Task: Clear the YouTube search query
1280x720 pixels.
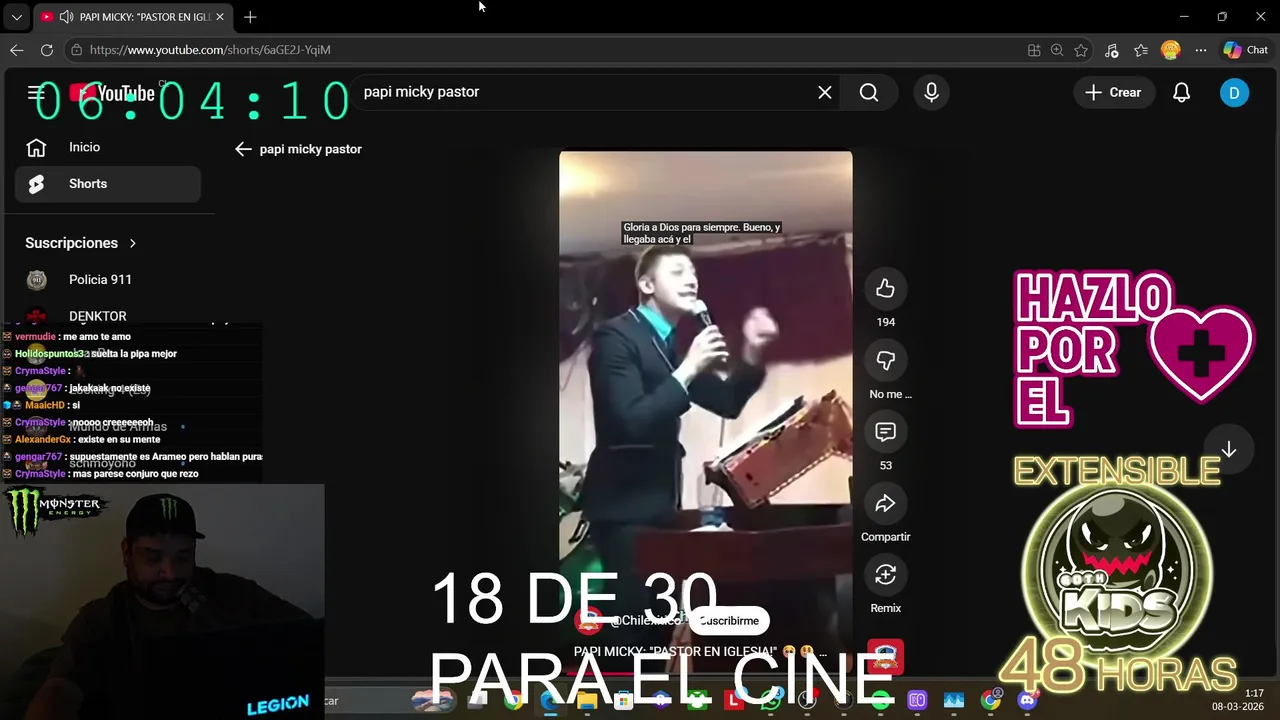Action: 825,92
